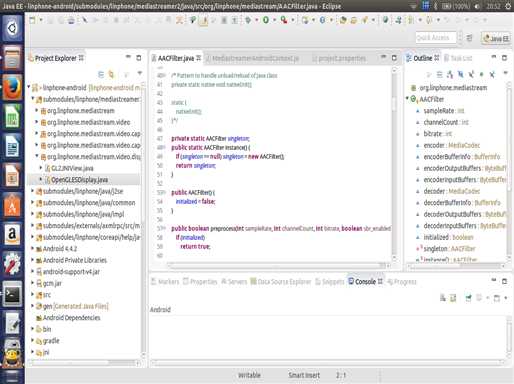This screenshot has width=514, height=384.
Task: Toggle Hide Non-Public Members green dot
Action: tap(481, 74)
